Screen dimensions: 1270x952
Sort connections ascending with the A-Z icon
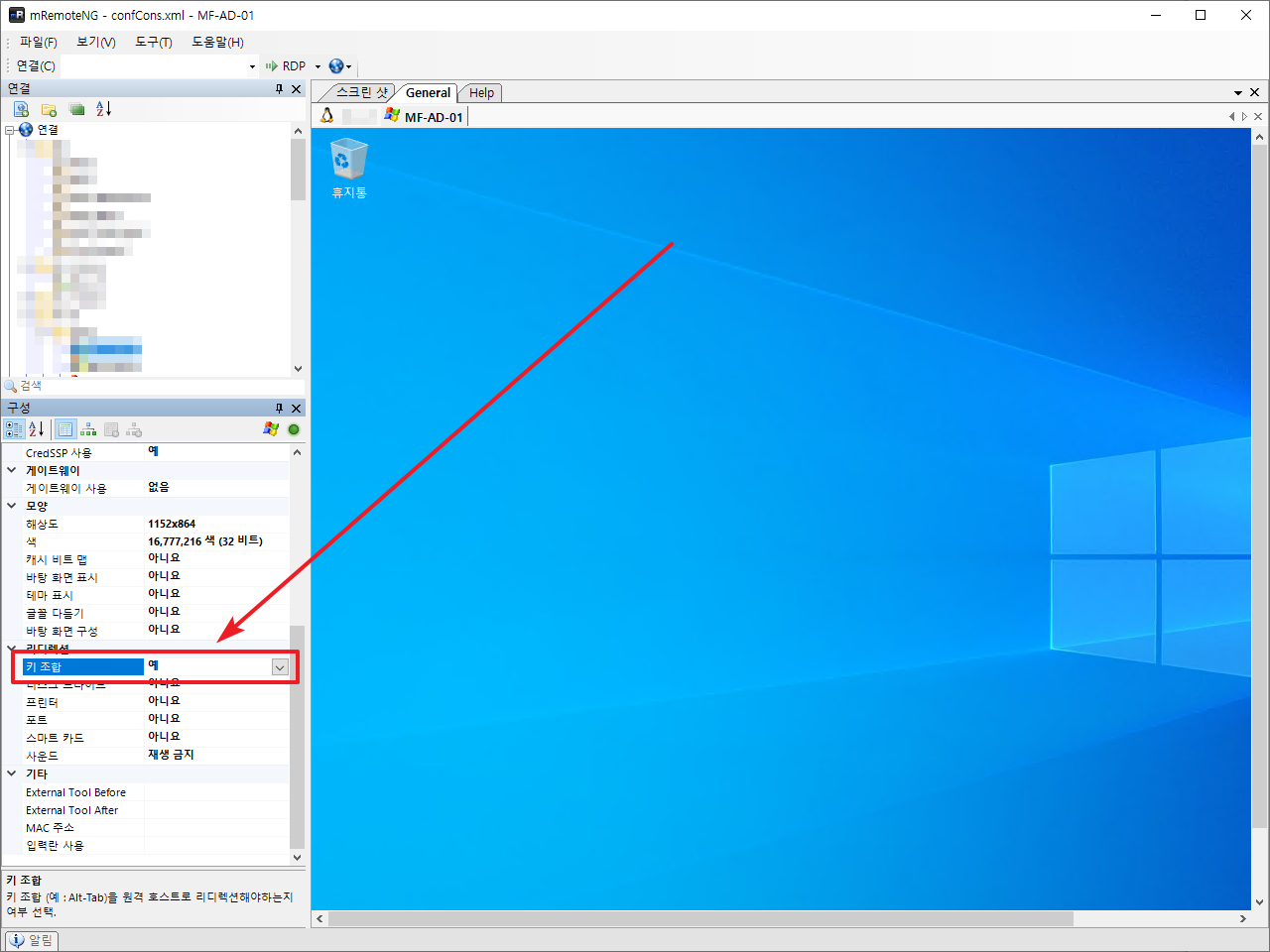point(104,109)
